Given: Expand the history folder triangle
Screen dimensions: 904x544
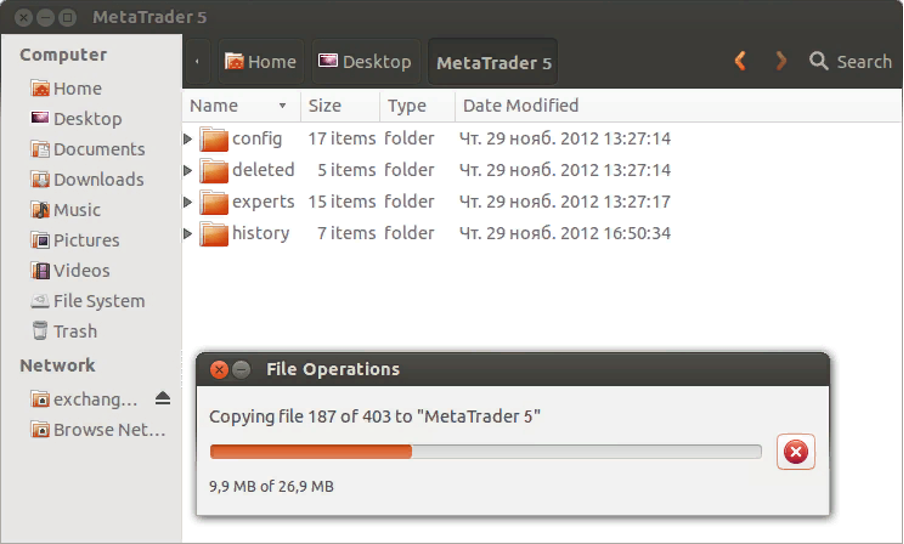Looking at the screenshot, I should [188, 234].
